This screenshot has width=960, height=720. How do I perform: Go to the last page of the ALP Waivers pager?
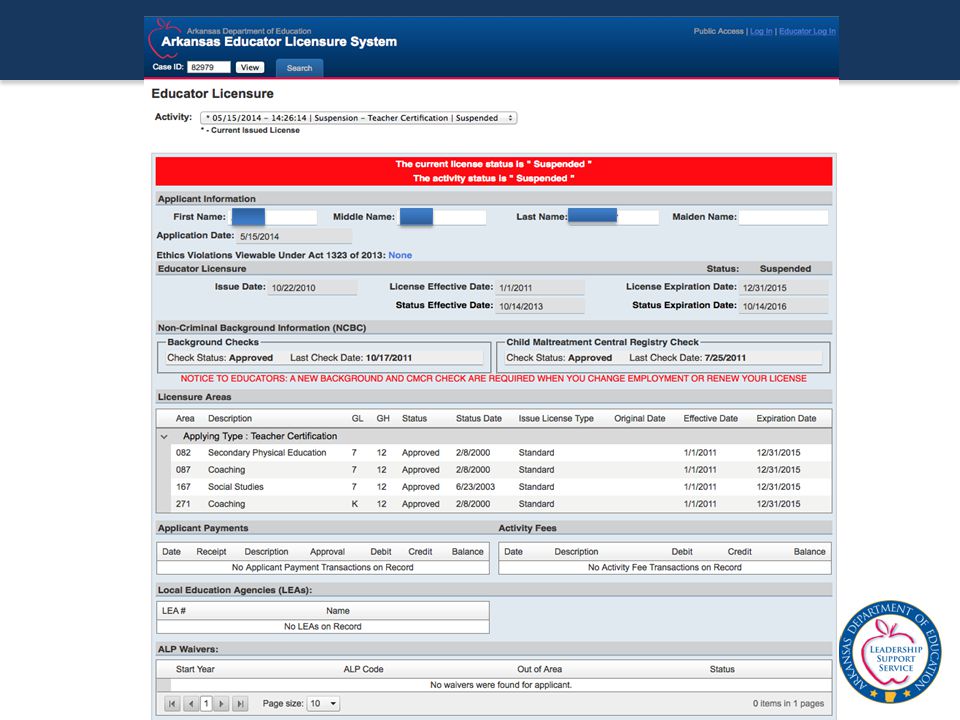click(x=241, y=703)
